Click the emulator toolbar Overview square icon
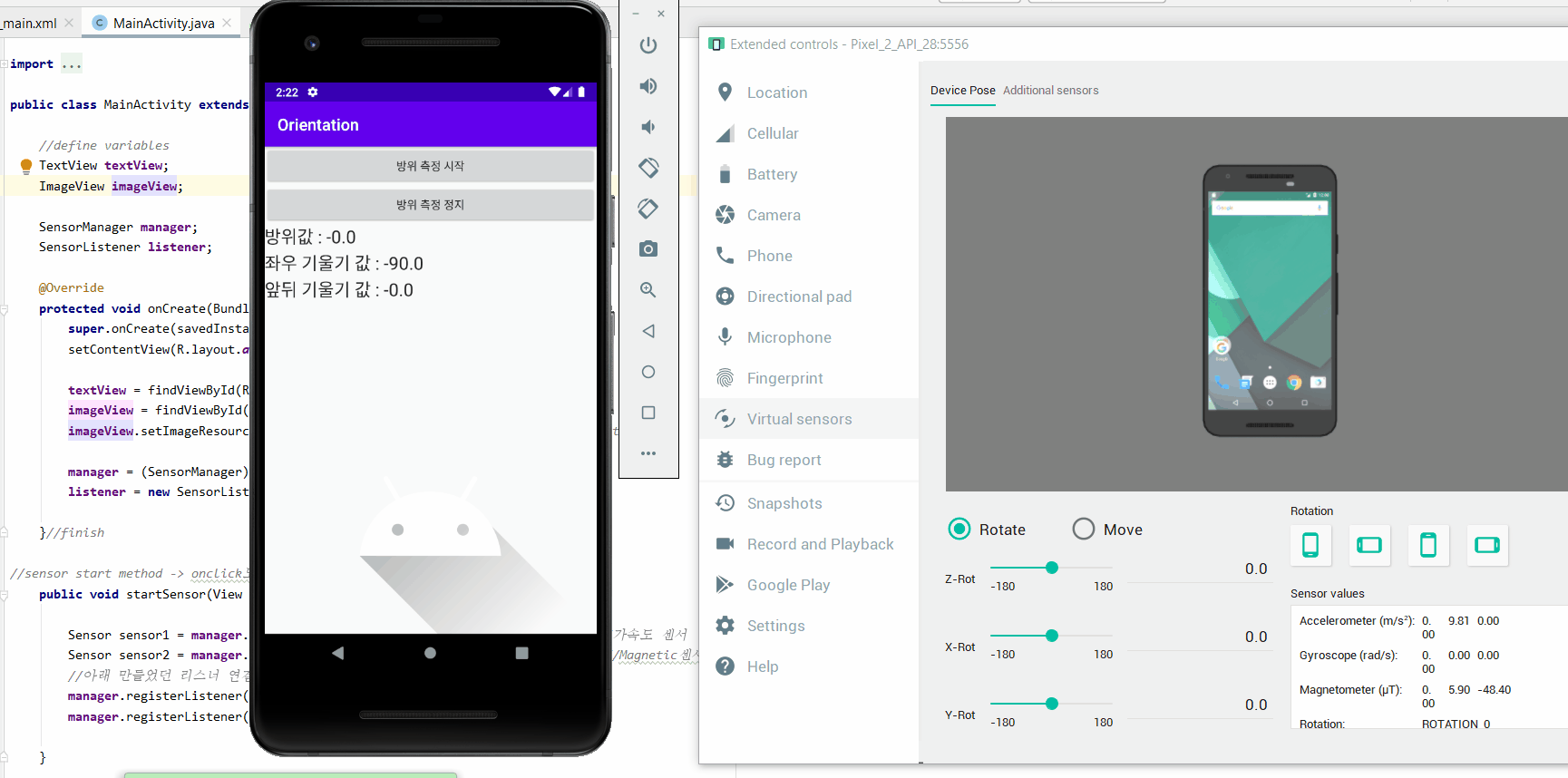Viewport: 1568px width, 778px height. tap(648, 413)
